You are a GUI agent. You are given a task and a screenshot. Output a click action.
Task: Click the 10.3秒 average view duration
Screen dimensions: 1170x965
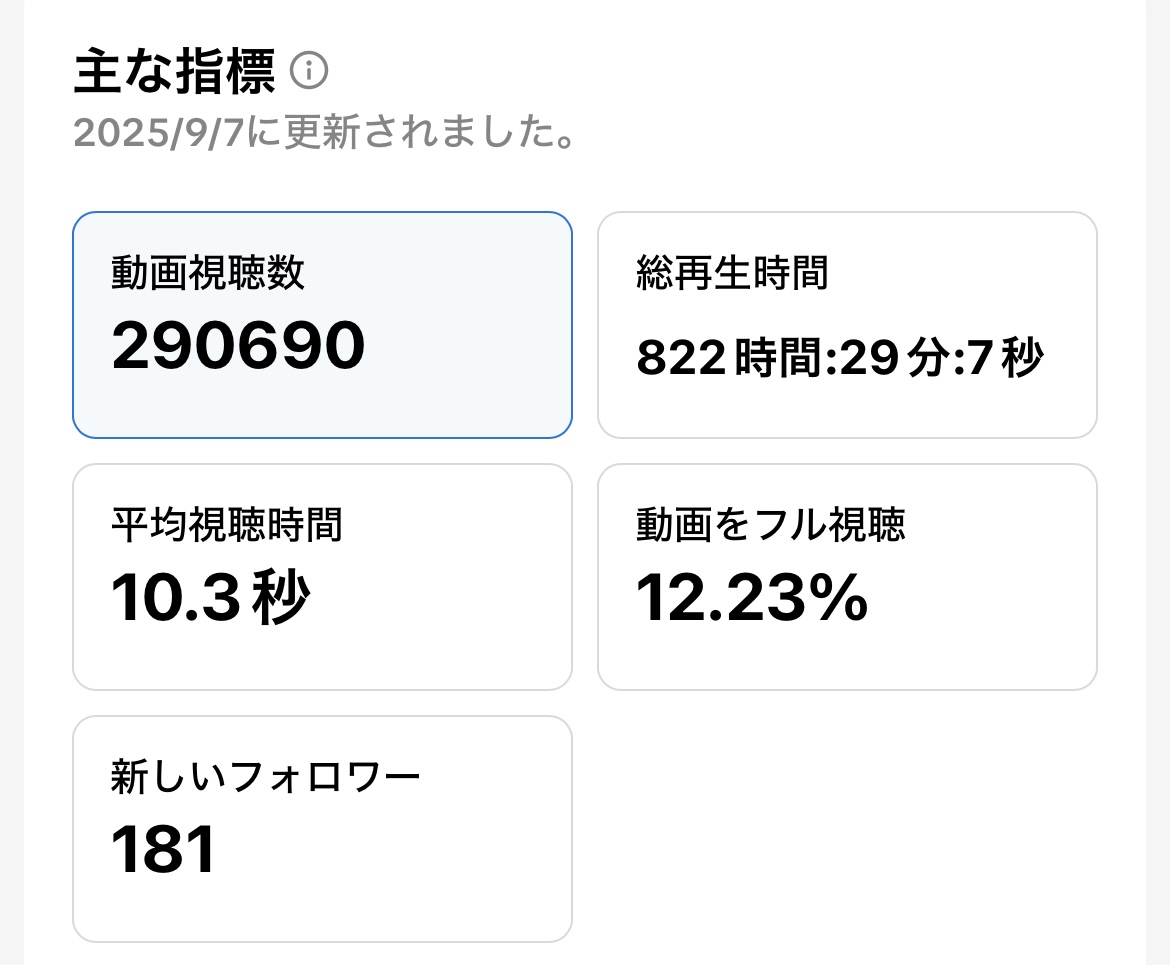(210, 597)
